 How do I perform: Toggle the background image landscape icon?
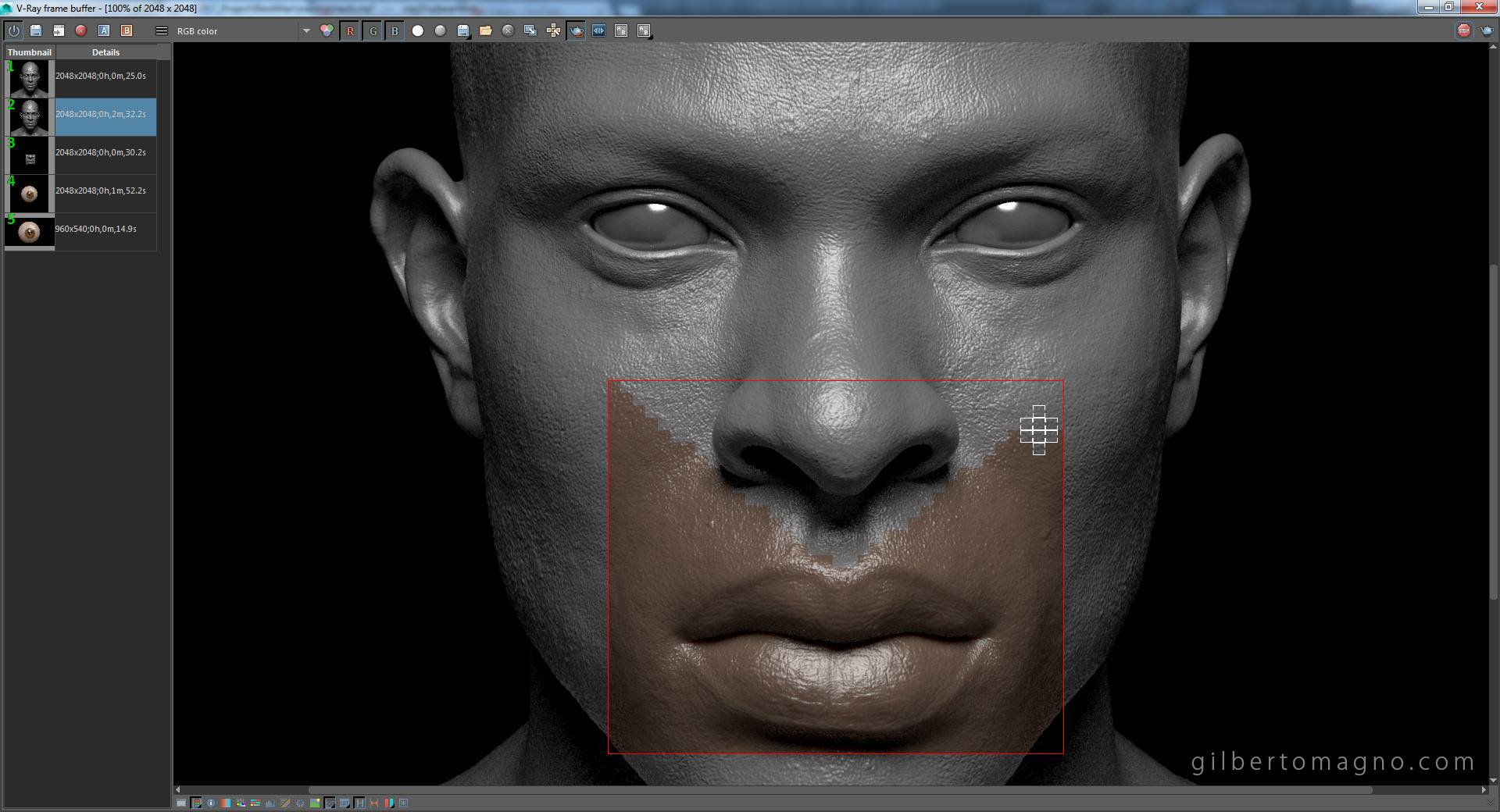(x=315, y=803)
